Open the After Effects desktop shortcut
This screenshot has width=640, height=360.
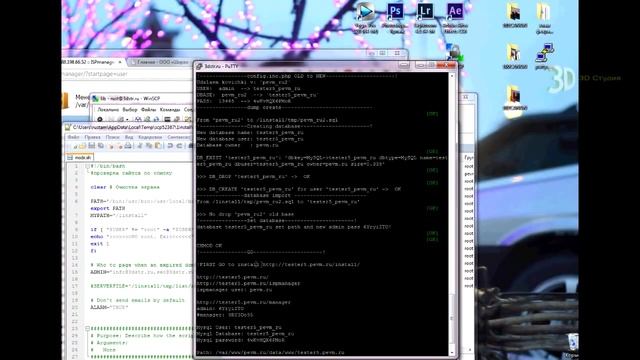455,17
